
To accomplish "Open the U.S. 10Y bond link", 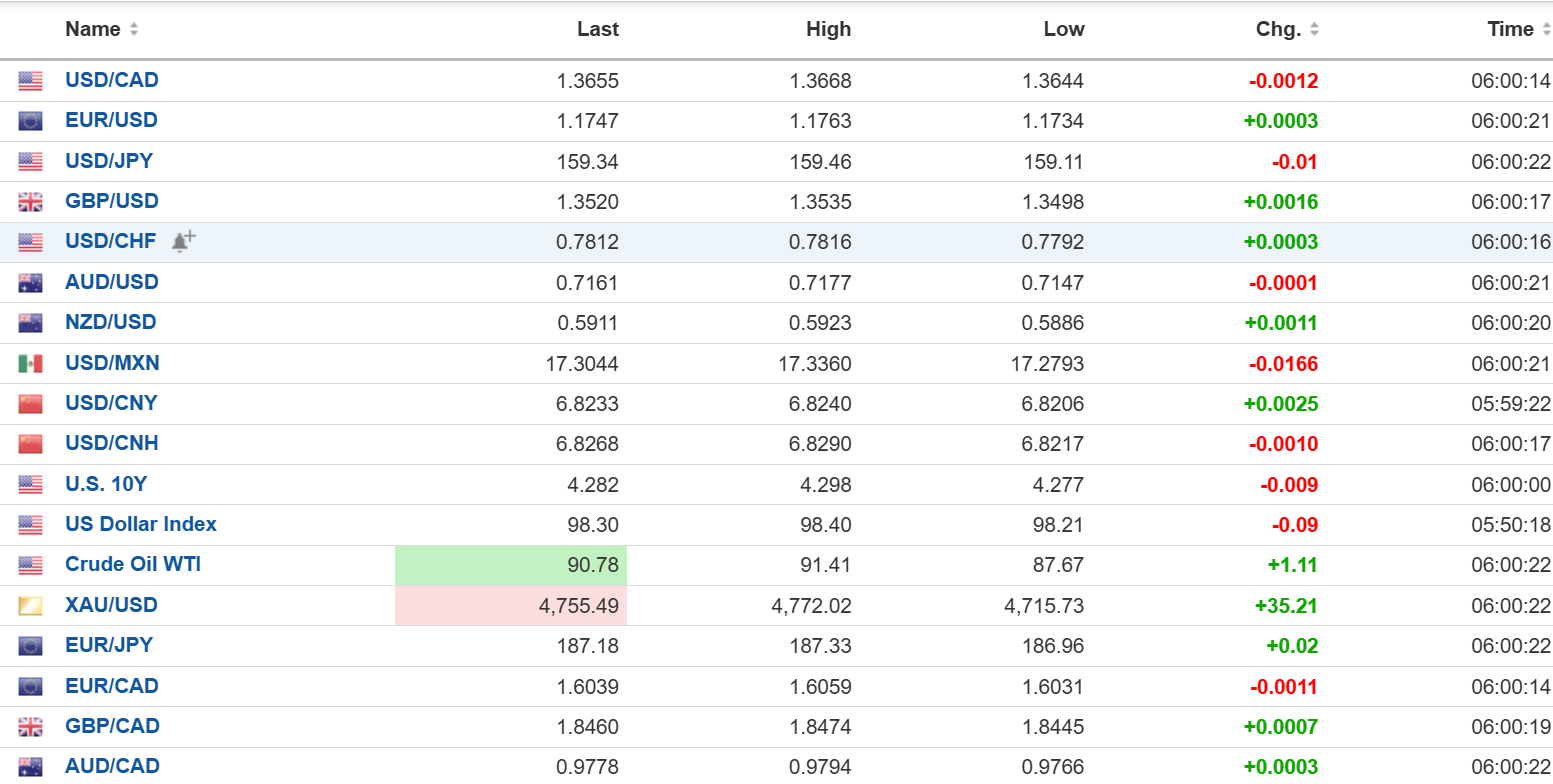I will pos(106,484).
